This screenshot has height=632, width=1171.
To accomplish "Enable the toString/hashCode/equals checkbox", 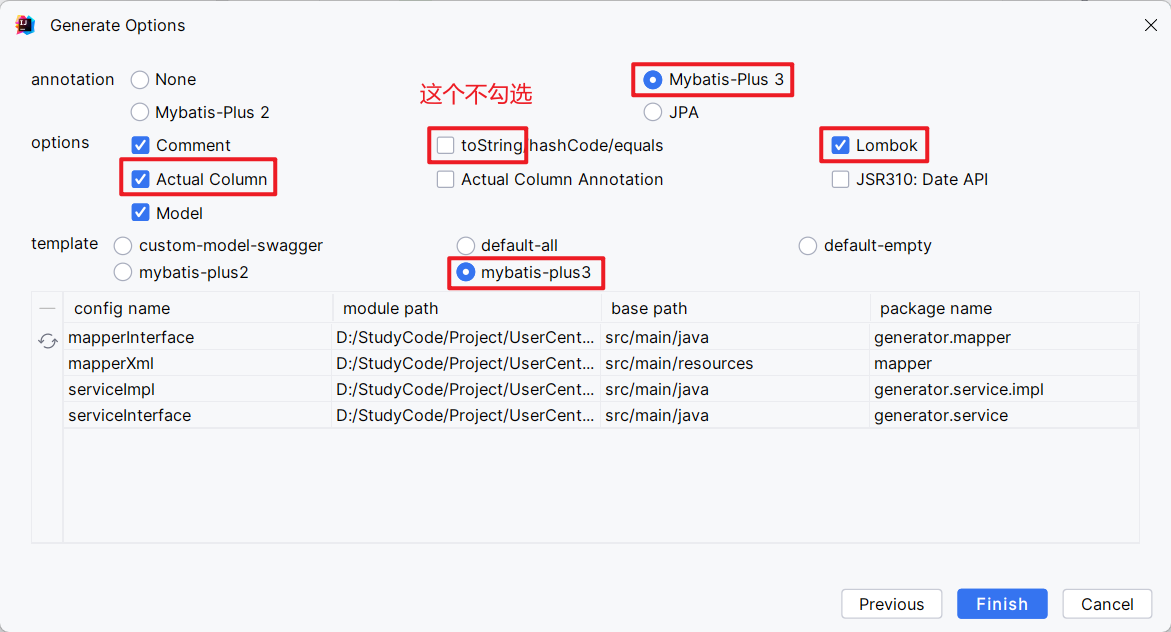I will click(446, 145).
